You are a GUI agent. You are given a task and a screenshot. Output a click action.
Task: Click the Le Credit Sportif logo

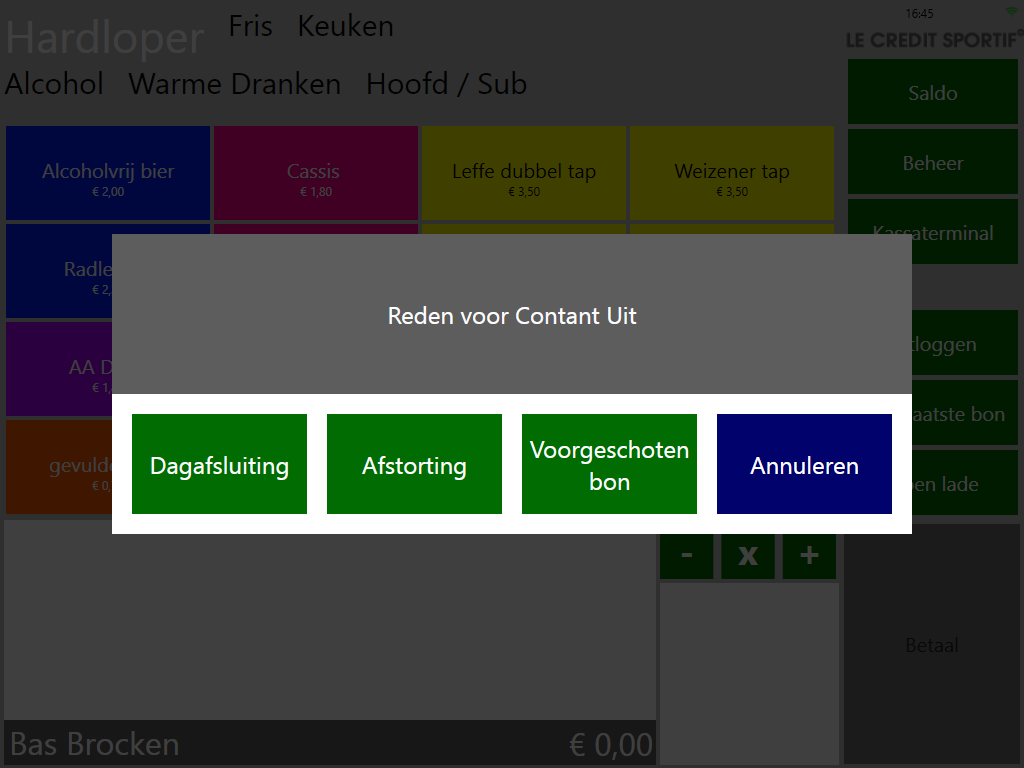click(934, 40)
